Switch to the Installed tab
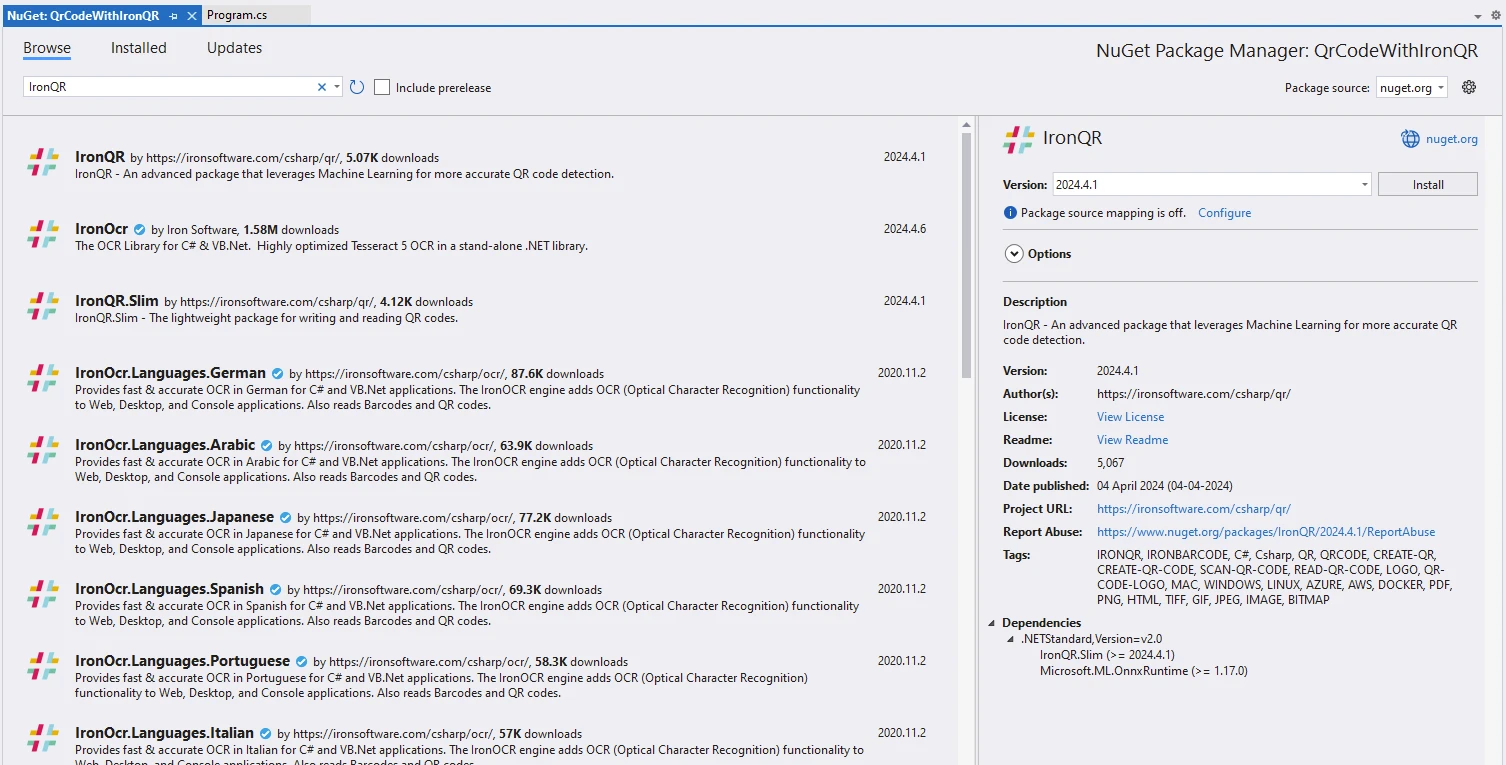Screen dimensions: 1506x765 point(138,48)
